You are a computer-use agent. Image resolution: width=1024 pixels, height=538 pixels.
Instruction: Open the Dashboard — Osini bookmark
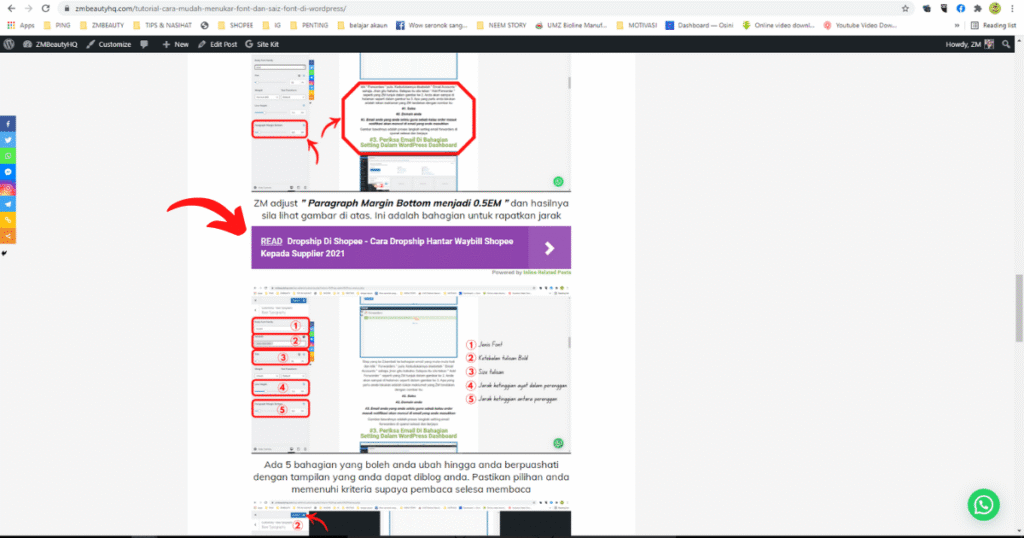tap(699, 25)
